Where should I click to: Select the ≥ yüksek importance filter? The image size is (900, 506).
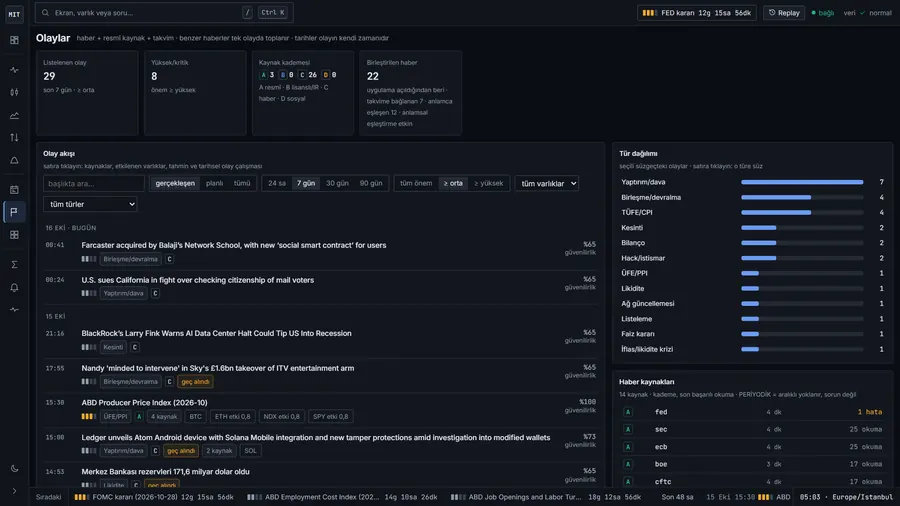pyautogui.click(x=488, y=184)
